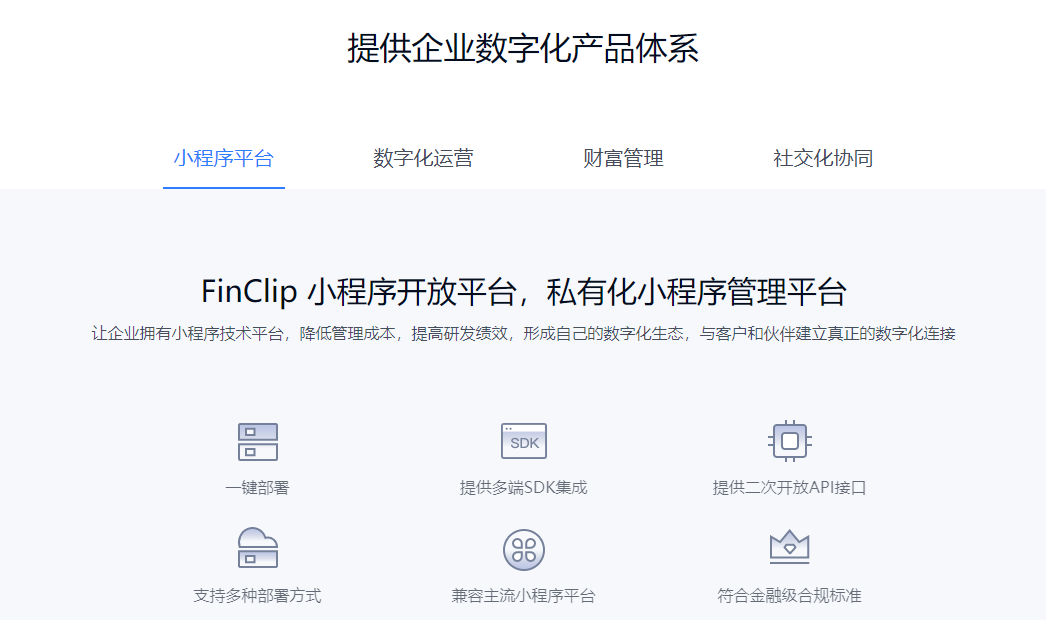Screen dimensions: 1046x620
Task: Click the 提供多端SDK集成 label
Action: [x=524, y=488]
